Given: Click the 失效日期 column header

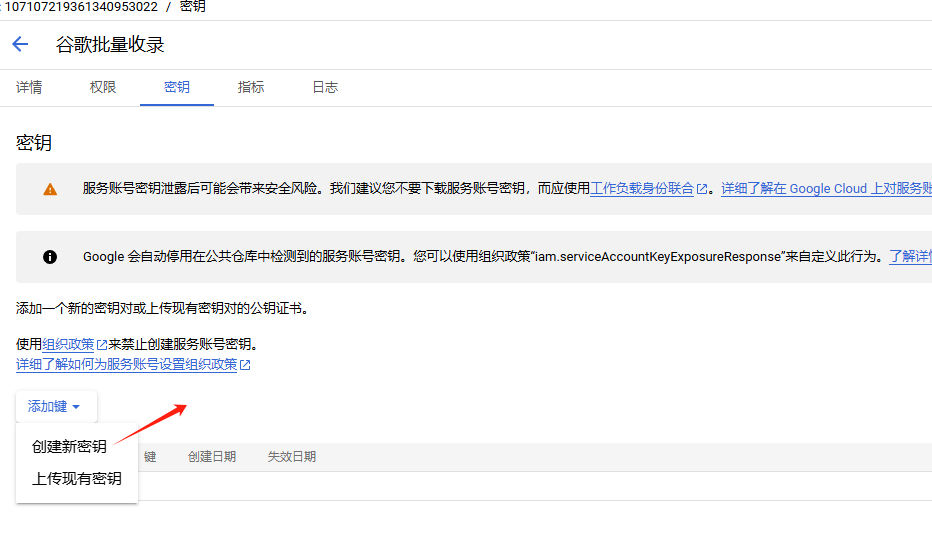Looking at the screenshot, I should [x=291, y=456].
